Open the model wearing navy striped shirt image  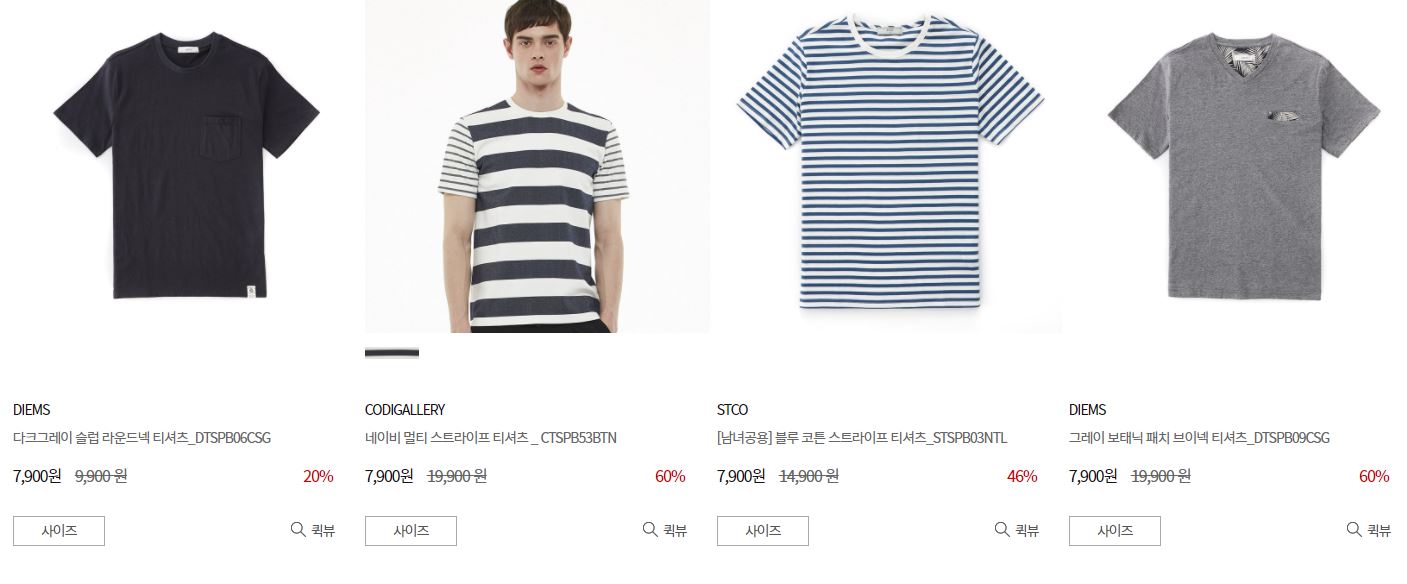click(537, 166)
